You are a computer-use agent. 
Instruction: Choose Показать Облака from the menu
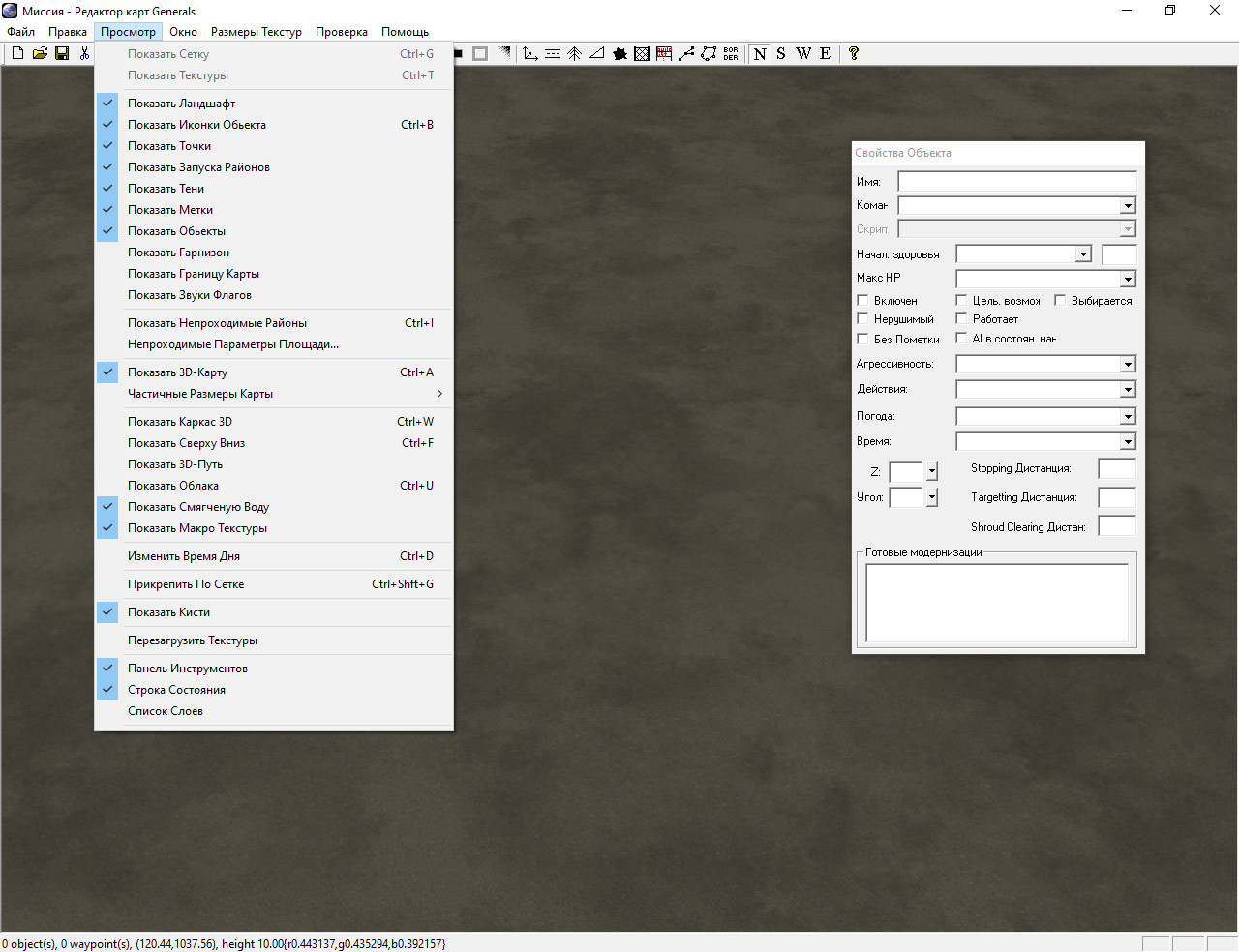[173, 486]
